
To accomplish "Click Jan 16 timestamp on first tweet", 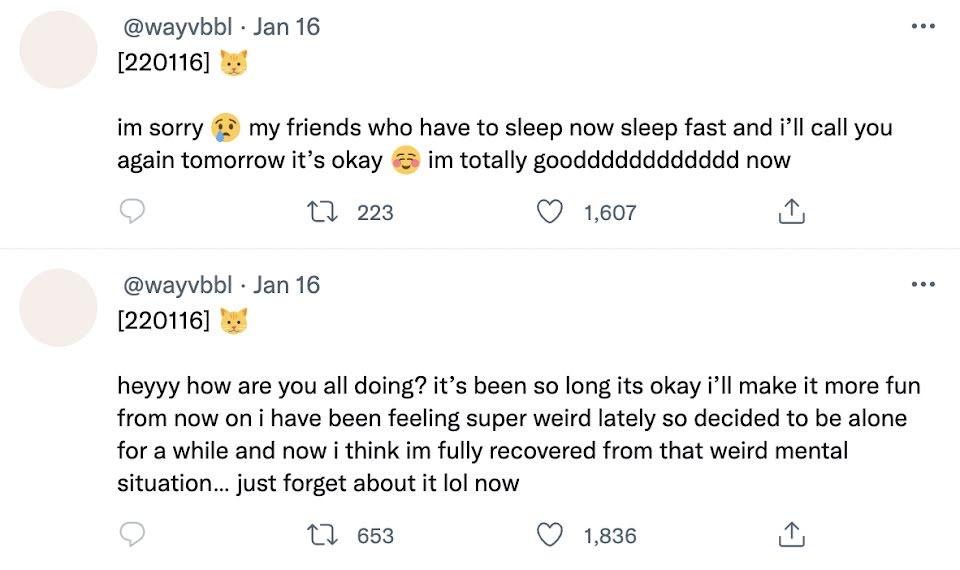I will 287,27.
